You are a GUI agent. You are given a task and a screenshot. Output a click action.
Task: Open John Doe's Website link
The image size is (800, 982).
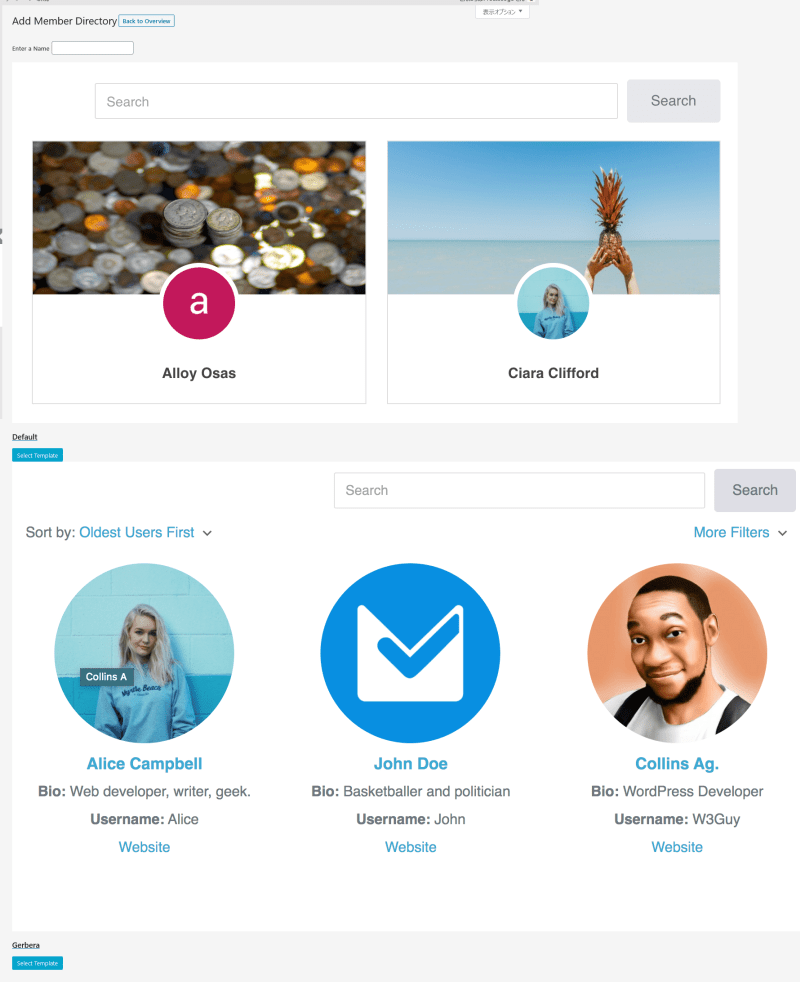410,847
